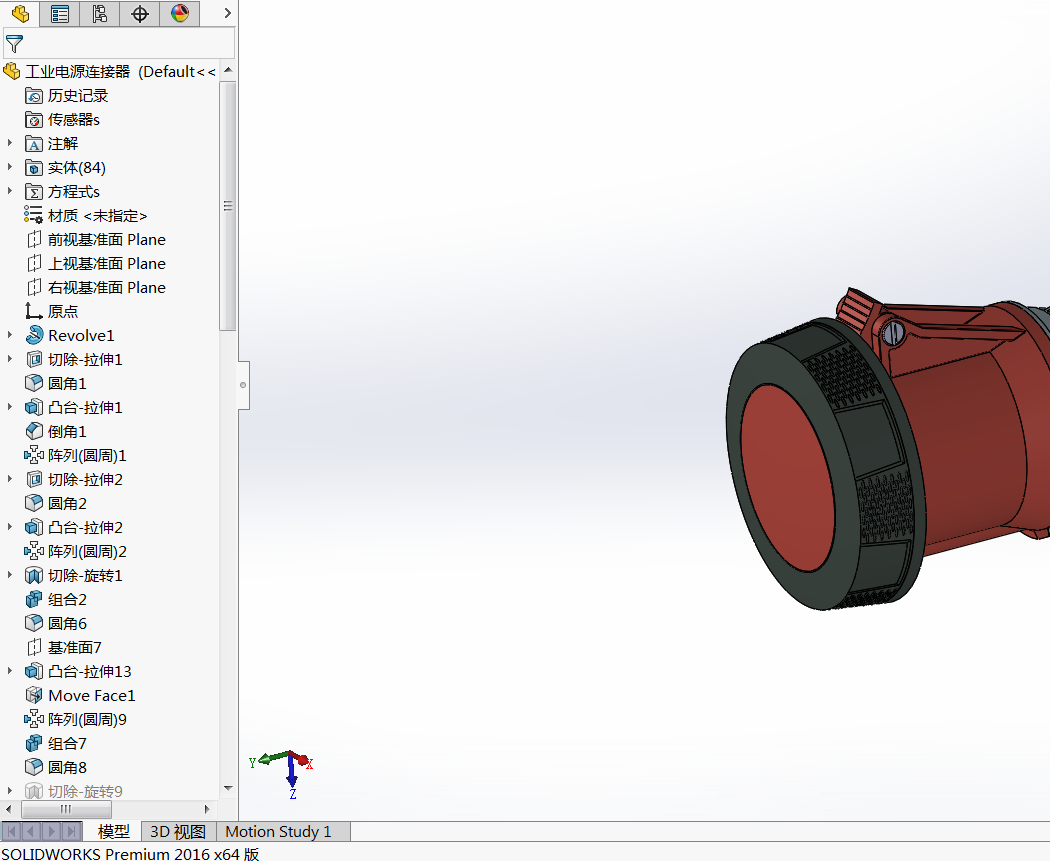Select the 组合2 combine icon
The width and height of the screenshot is (1050, 861).
33,599
